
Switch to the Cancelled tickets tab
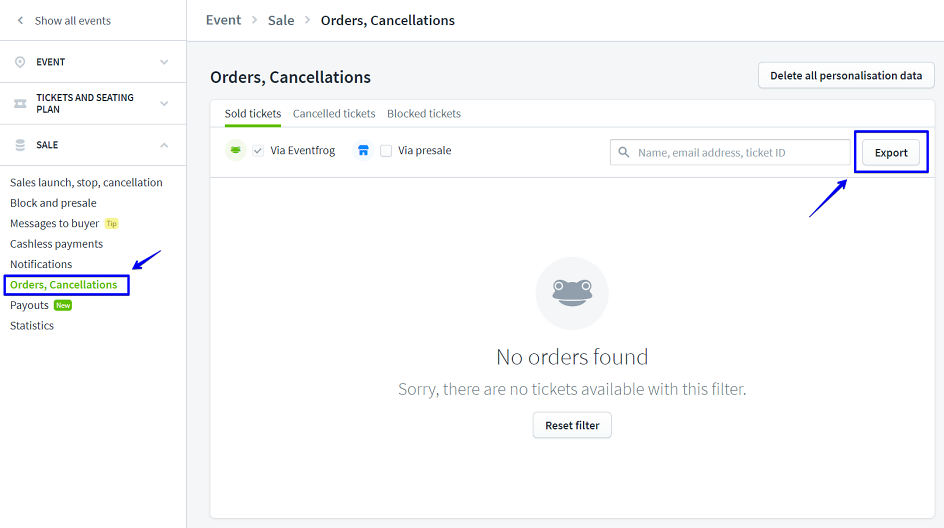(334, 114)
